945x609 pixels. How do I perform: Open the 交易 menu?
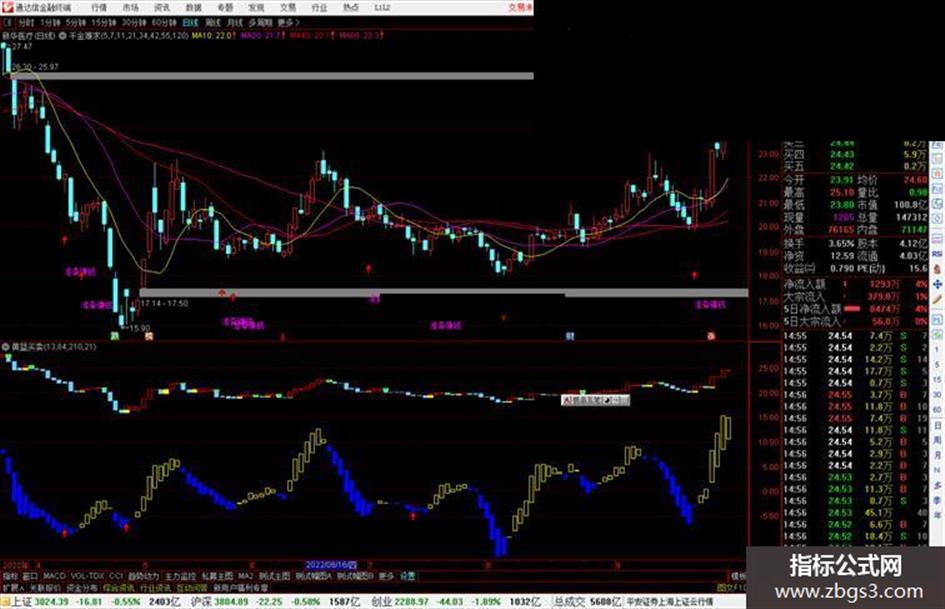coord(288,7)
